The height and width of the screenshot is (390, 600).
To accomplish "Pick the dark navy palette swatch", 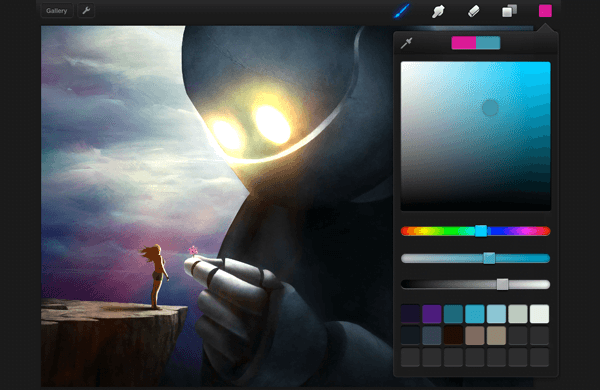I will click(x=411, y=314).
